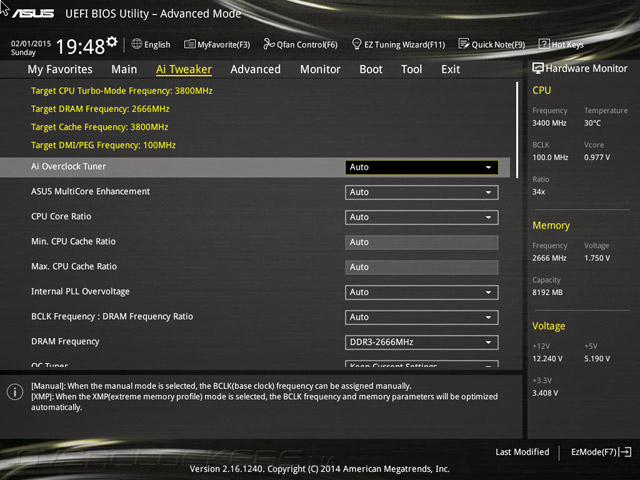Click the settings list vertical scrollbar

pos(517,130)
